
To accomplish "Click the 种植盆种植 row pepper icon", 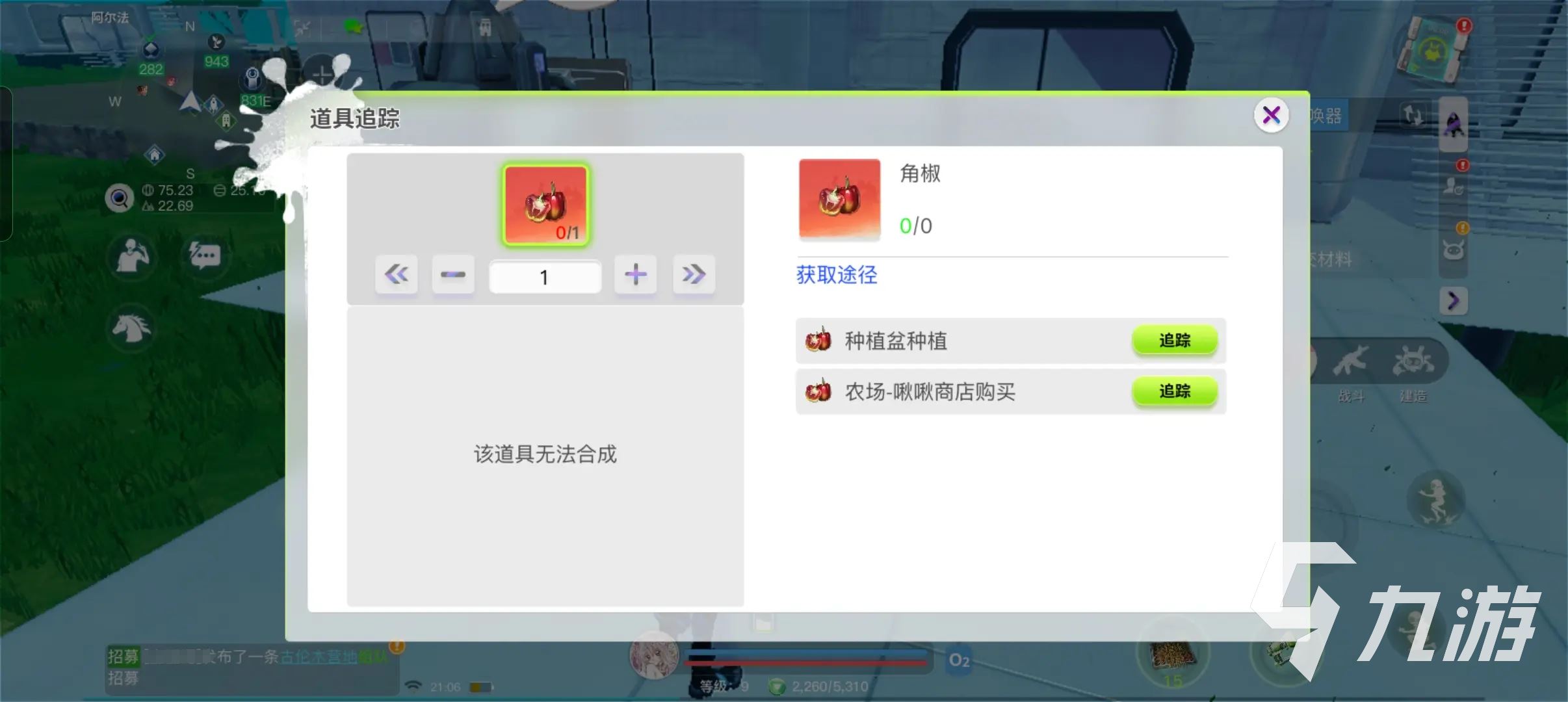I will click(818, 340).
